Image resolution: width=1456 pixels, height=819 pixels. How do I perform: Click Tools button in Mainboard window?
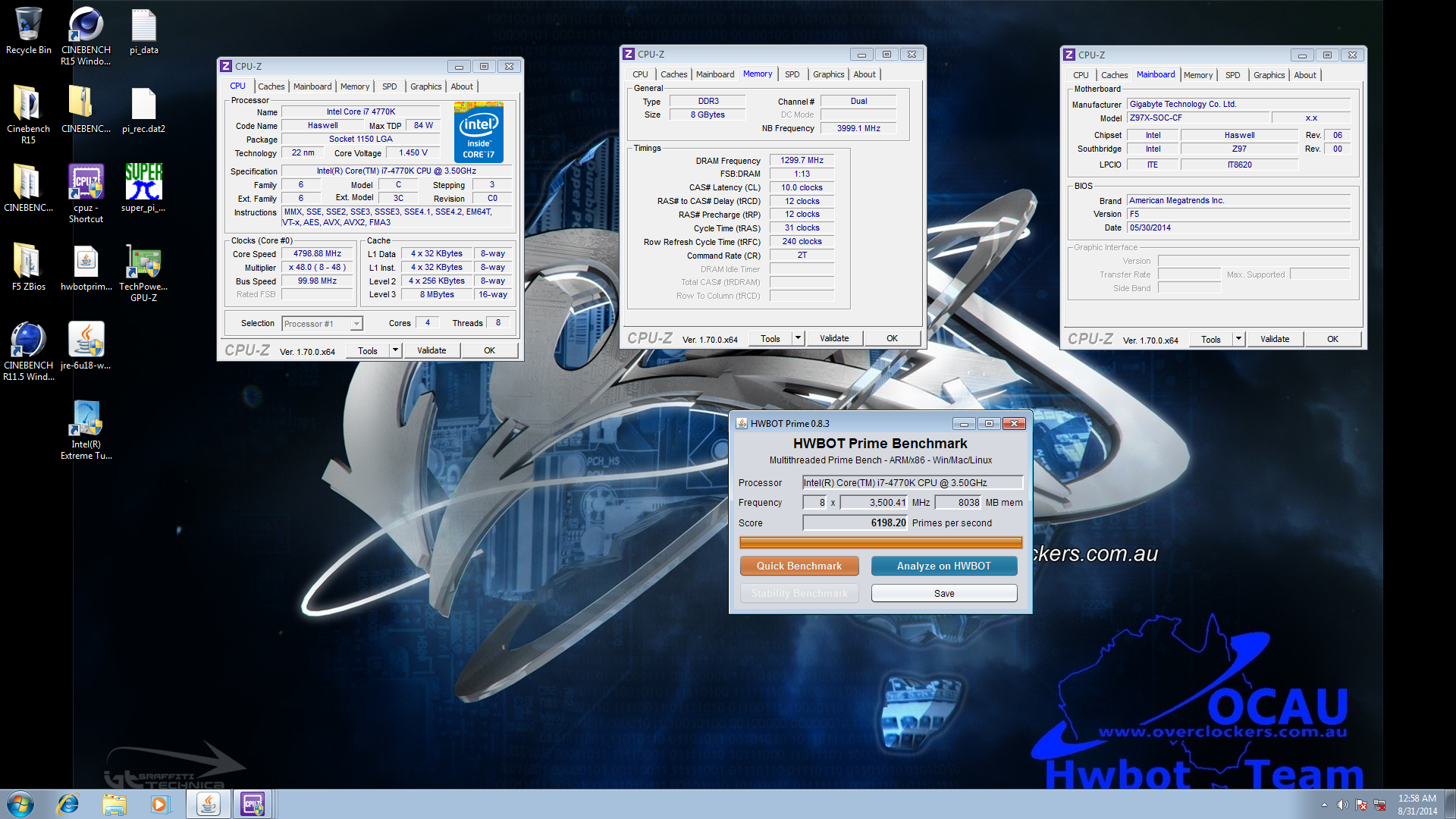pos(1211,339)
